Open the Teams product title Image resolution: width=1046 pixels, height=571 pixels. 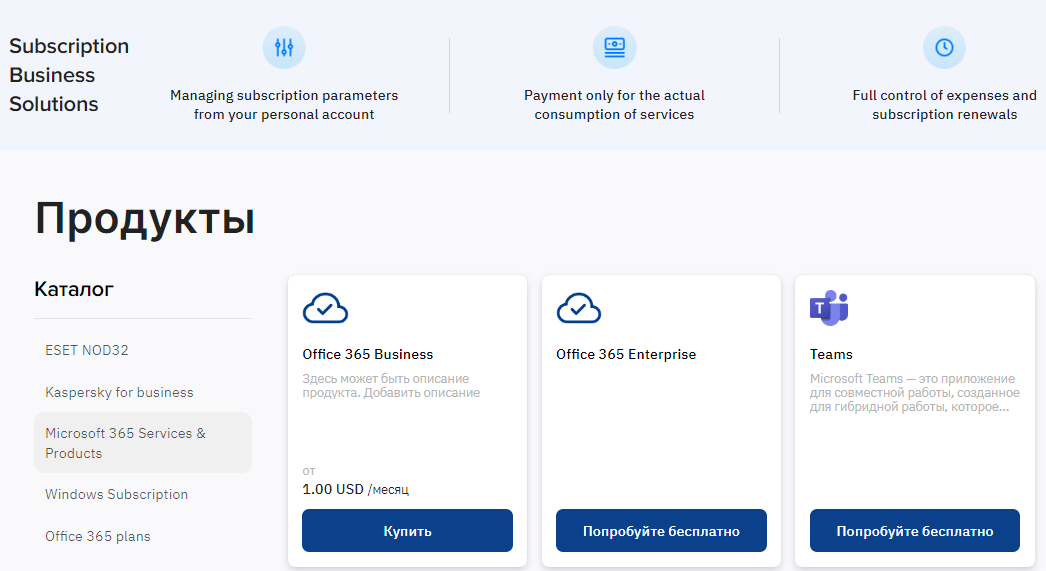(831, 354)
